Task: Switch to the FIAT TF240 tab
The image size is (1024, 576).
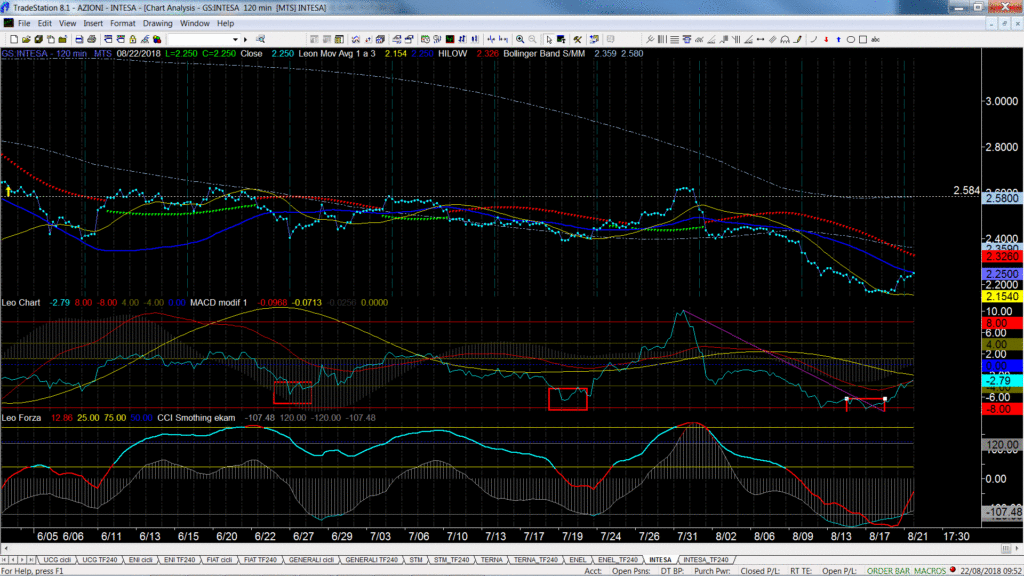Action: 260,560
